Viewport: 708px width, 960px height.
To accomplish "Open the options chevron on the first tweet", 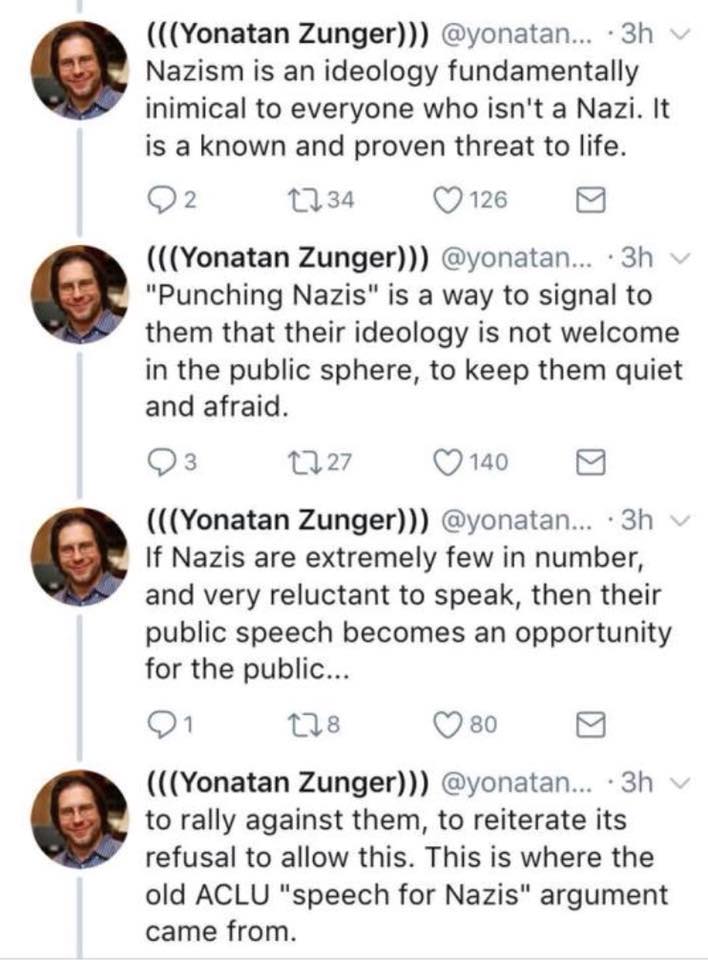I will pos(680,34).
